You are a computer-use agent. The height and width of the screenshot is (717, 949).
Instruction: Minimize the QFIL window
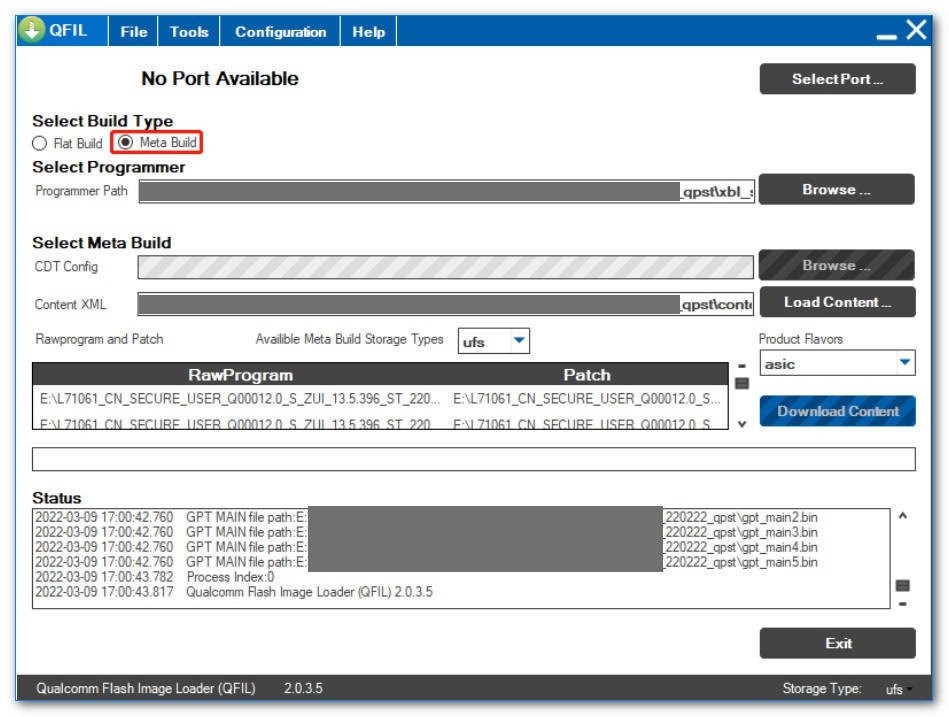tap(886, 36)
